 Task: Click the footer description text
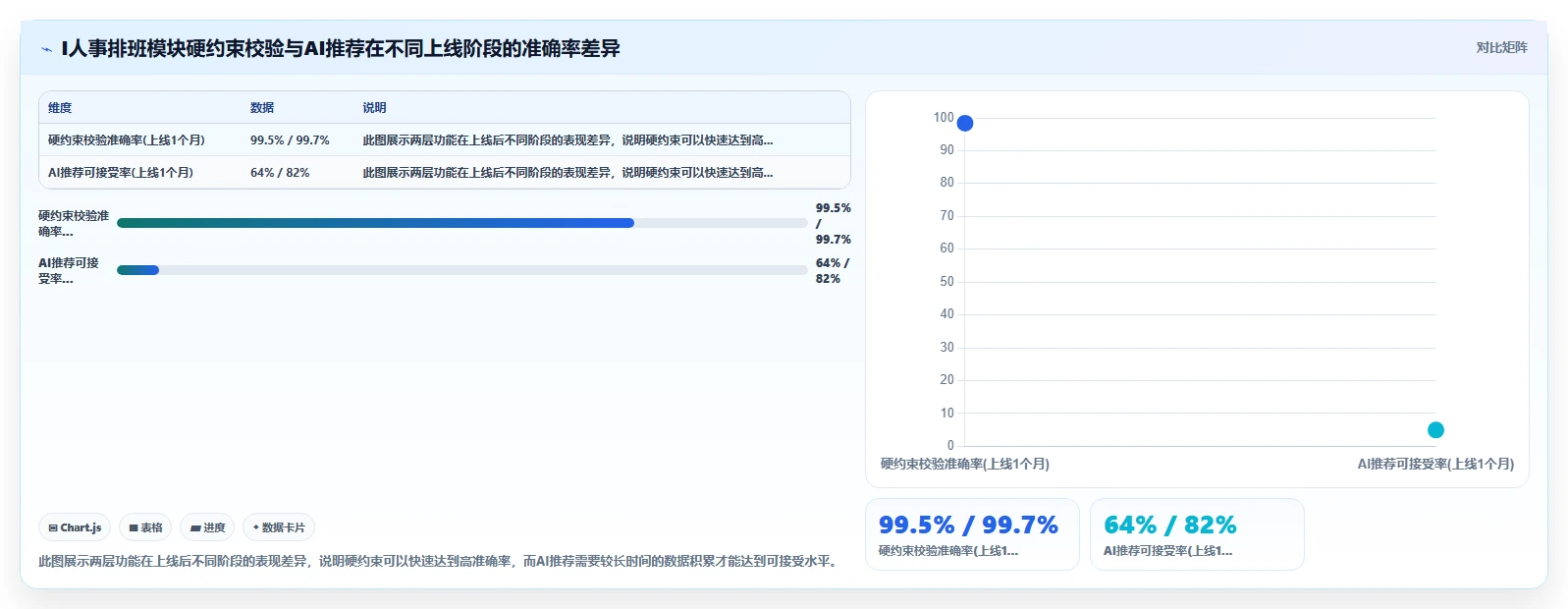point(439,561)
